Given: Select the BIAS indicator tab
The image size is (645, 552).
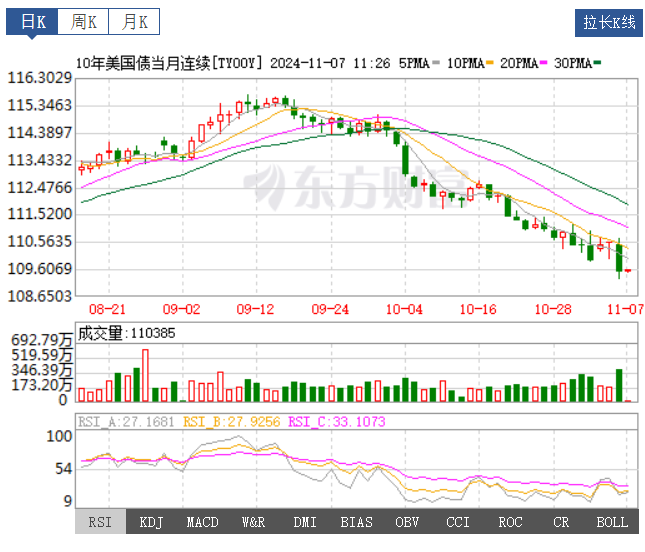Looking at the screenshot, I should coord(356,522).
